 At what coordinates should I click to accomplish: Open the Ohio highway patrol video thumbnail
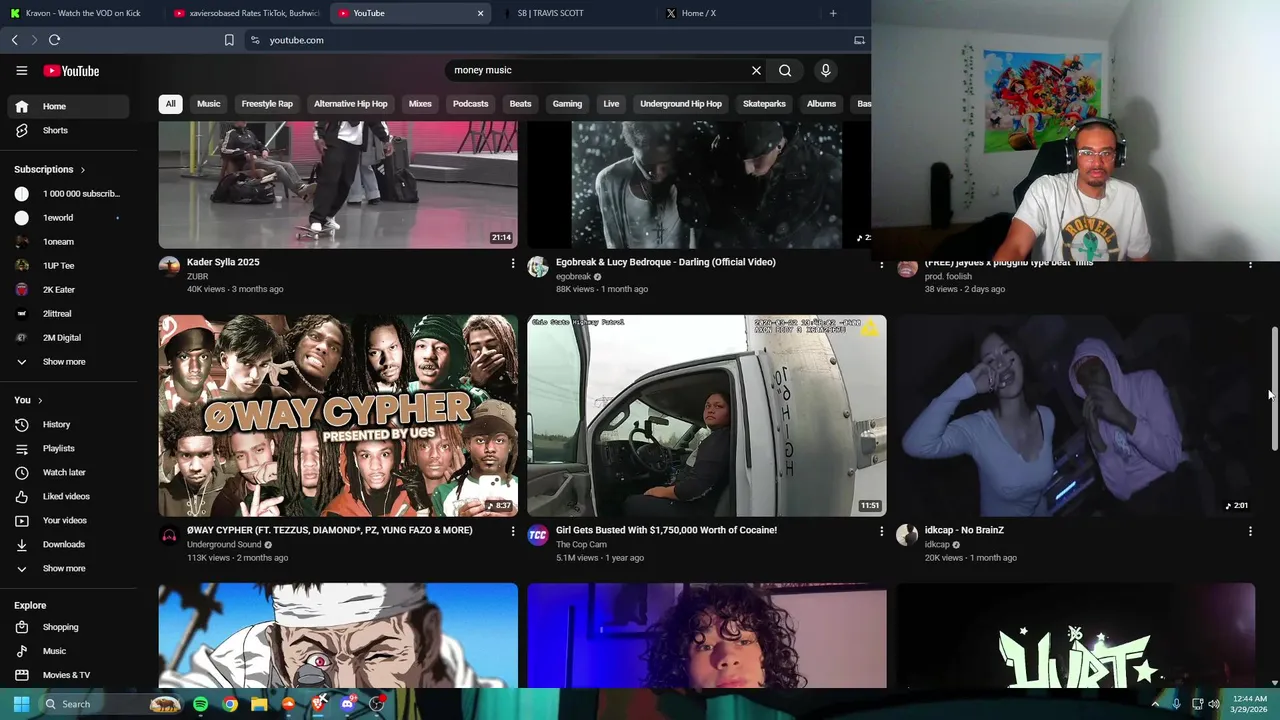(707, 416)
